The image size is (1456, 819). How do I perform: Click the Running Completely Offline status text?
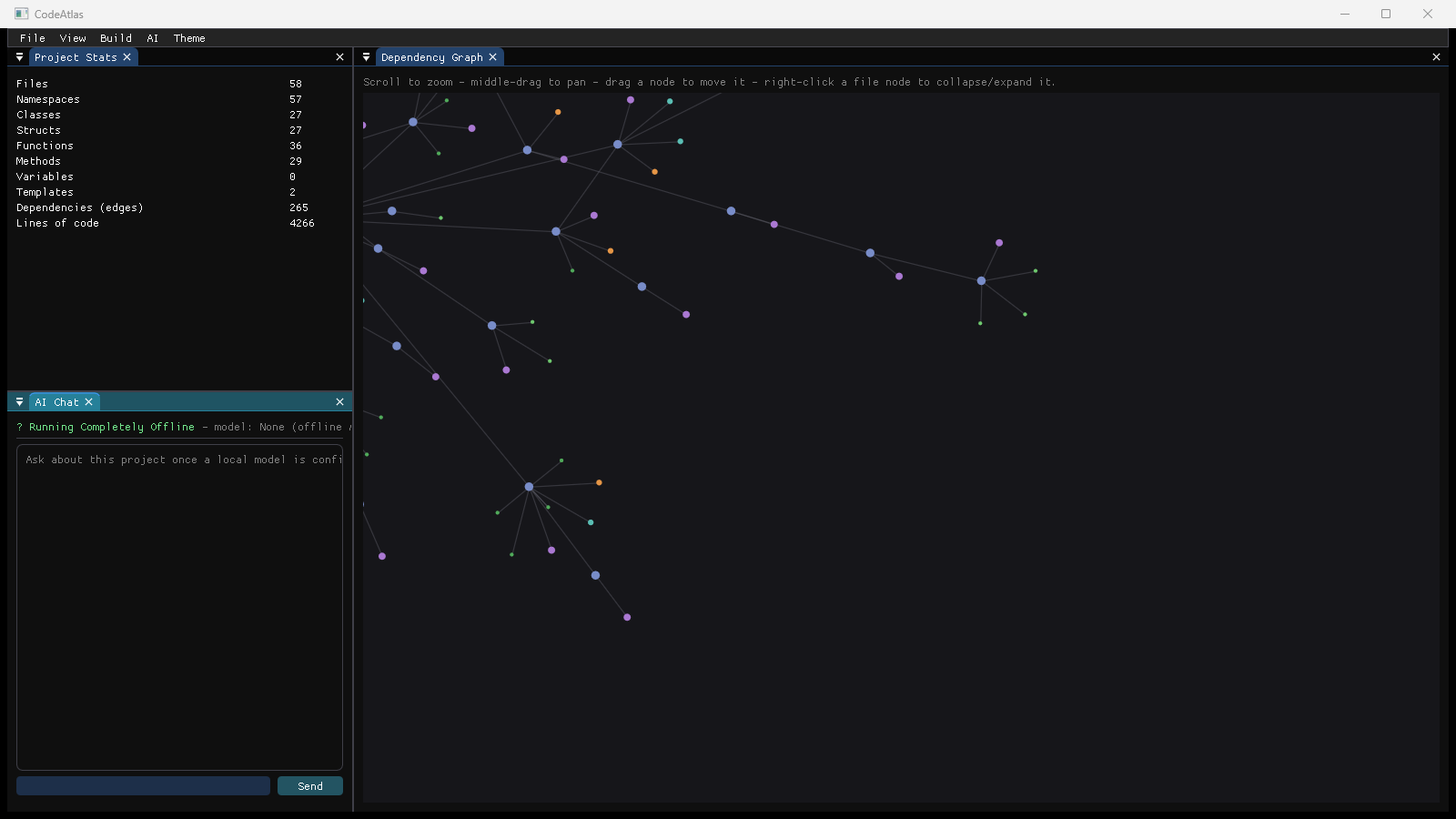[x=112, y=427]
